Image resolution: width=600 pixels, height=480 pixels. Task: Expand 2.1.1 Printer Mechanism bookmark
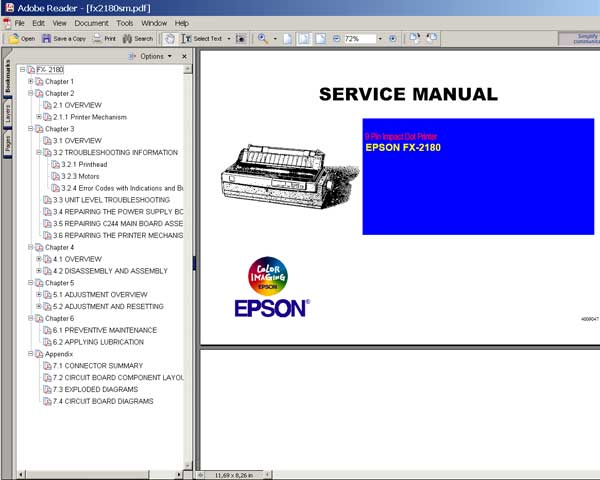click(x=39, y=117)
